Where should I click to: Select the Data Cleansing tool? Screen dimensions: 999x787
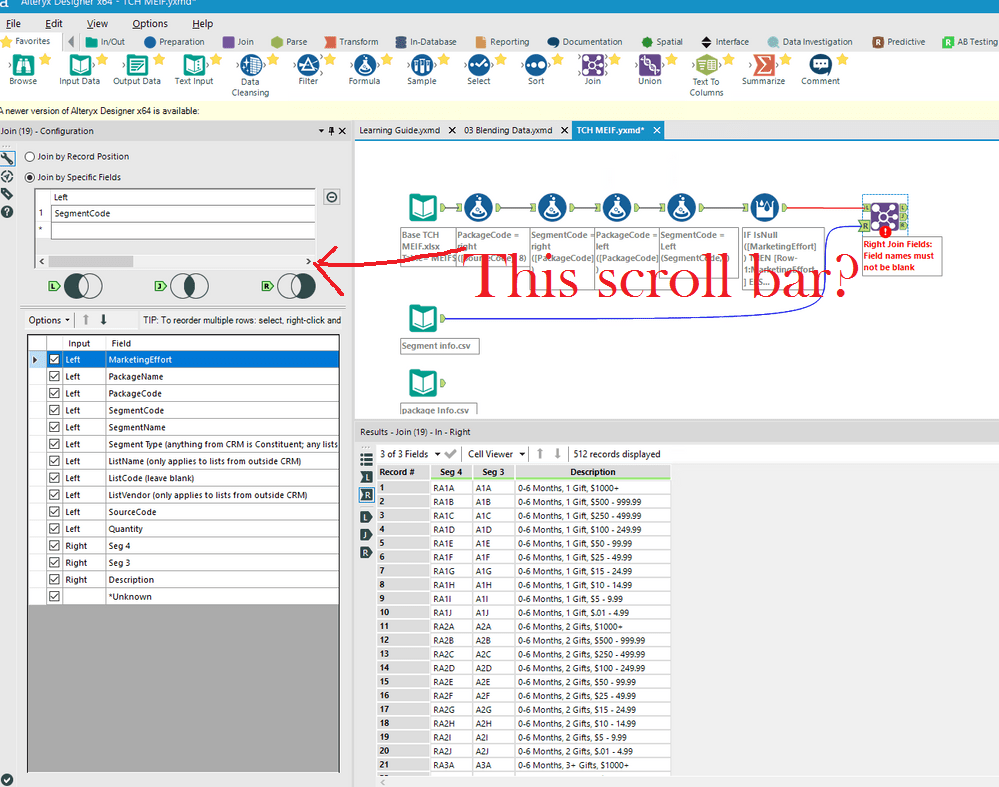[x=250, y=70]
